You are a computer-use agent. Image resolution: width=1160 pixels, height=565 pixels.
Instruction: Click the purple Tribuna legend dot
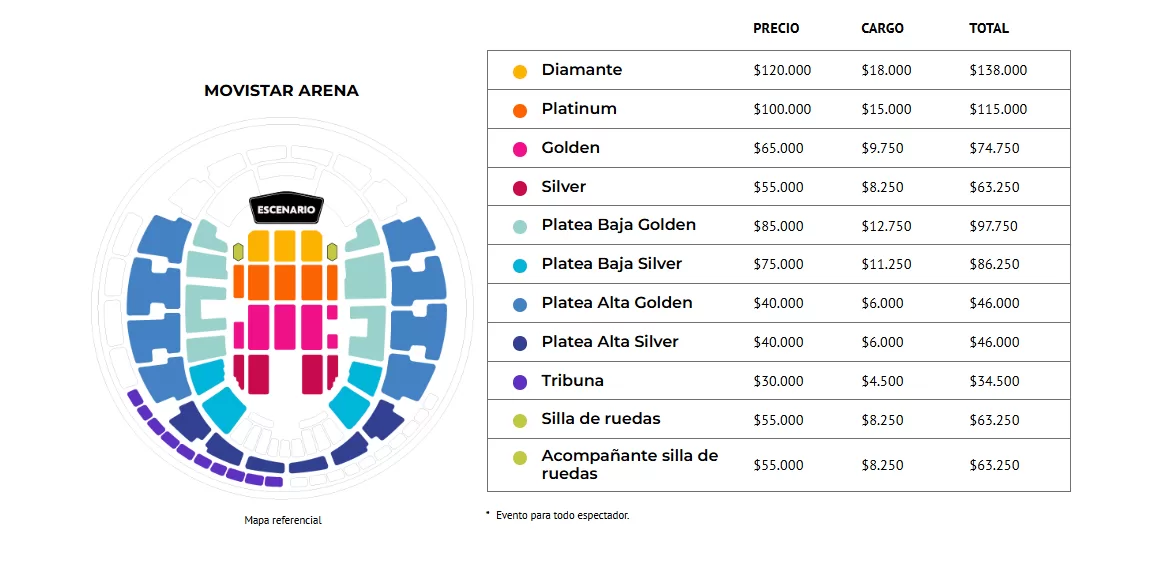[x=520, y=382]
